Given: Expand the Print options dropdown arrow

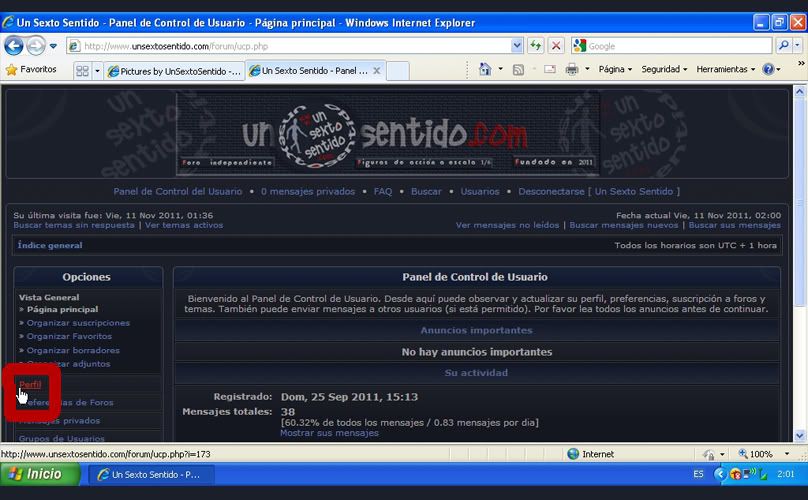Looking at the screenshot, I should (x=587, y=69).
